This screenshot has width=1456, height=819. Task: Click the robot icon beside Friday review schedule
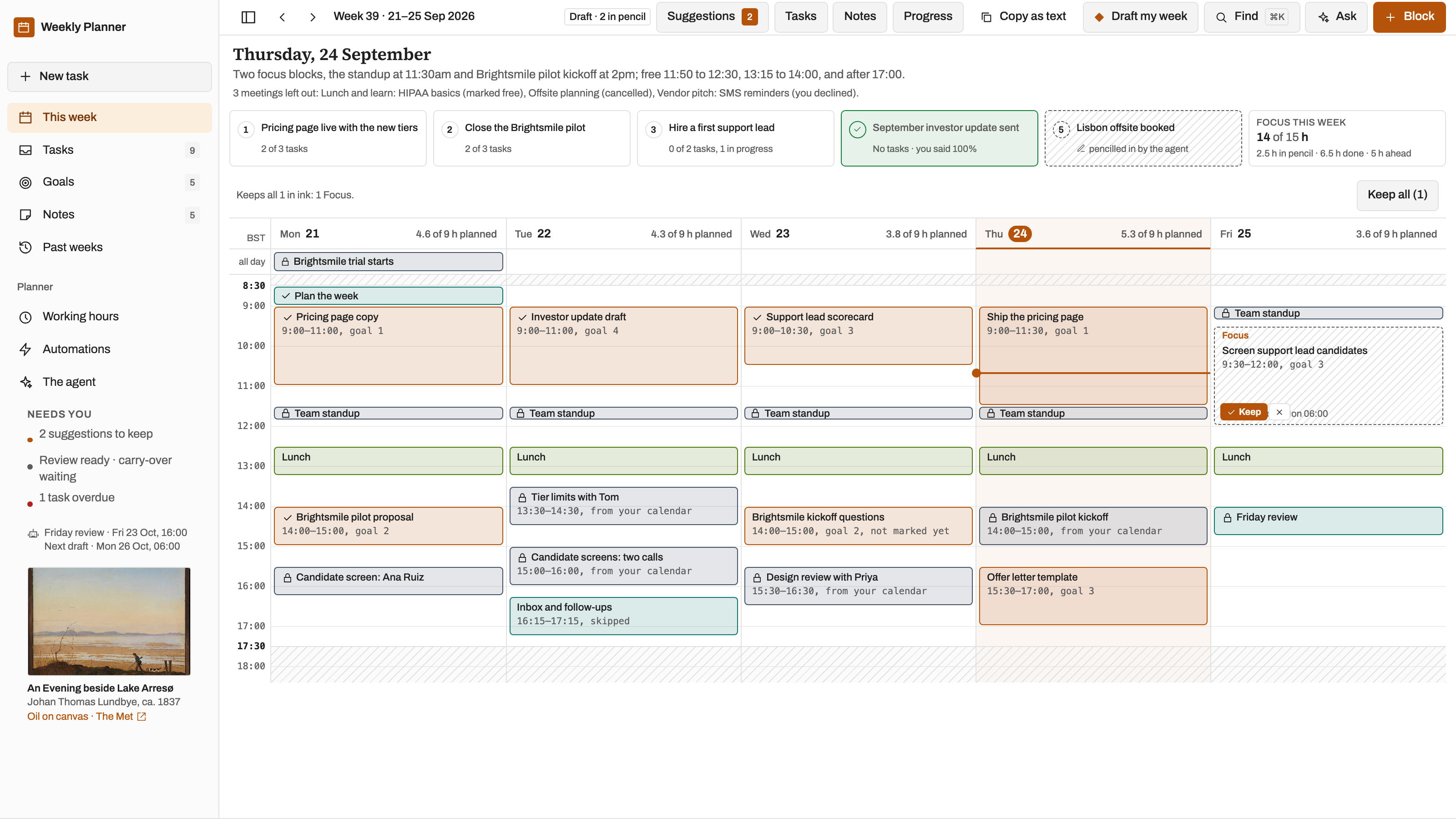tap(33, 534)
